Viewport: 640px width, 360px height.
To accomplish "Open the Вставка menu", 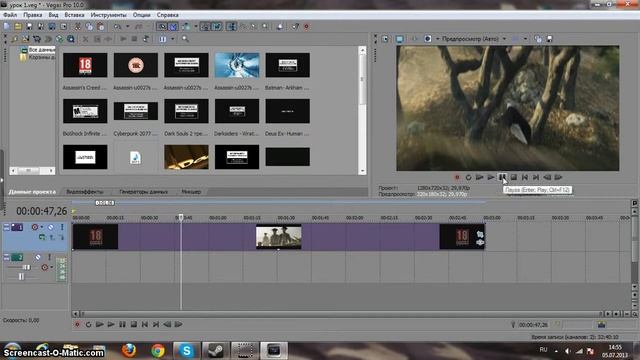I will click(x=74, y=15).
